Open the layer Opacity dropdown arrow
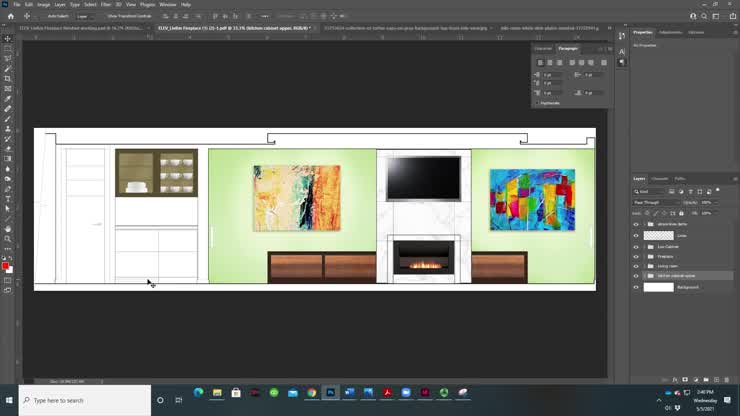740x416 pixels. click(x=716, y=203)
